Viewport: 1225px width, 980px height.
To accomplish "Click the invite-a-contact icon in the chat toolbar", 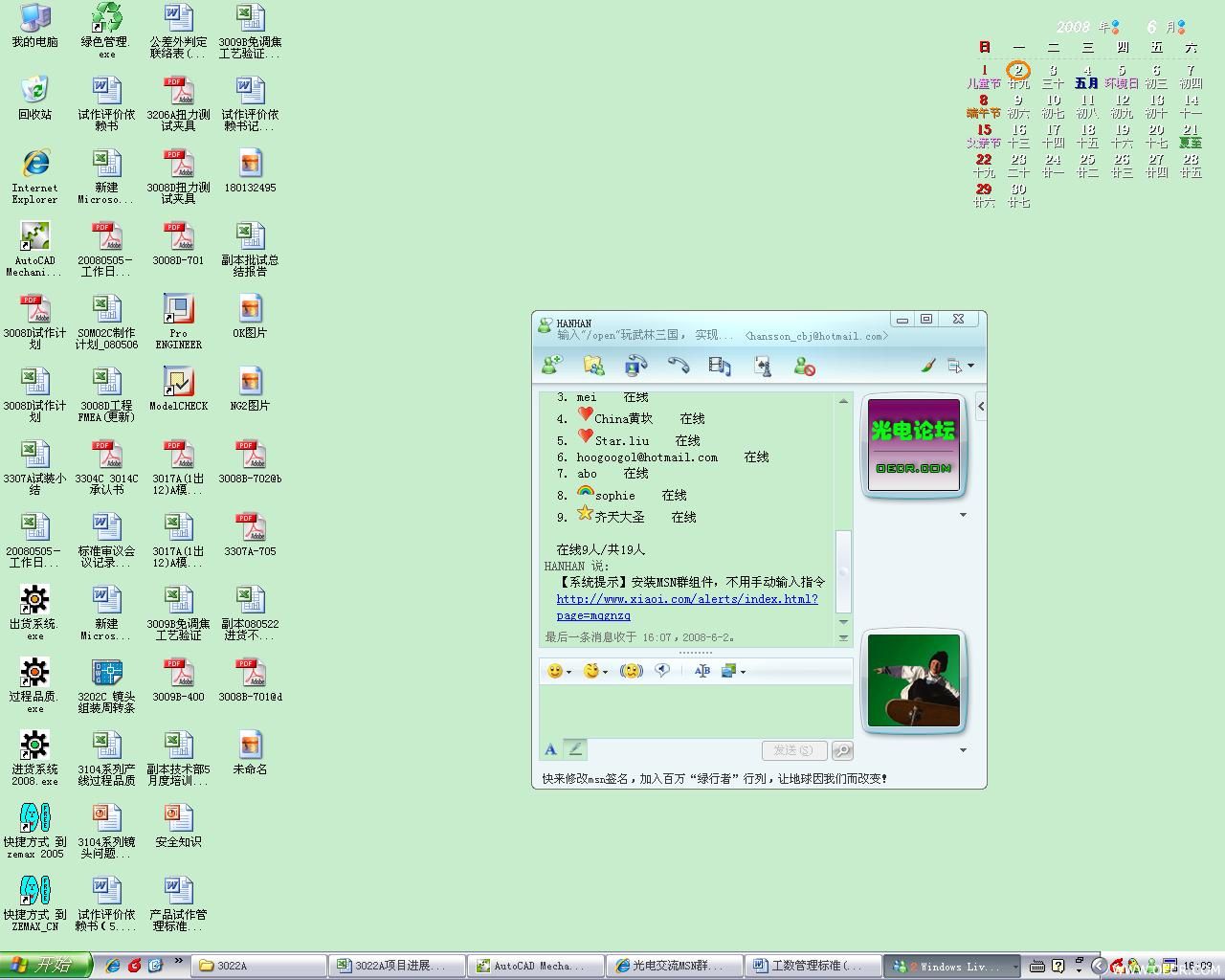I will click(552, 366).
